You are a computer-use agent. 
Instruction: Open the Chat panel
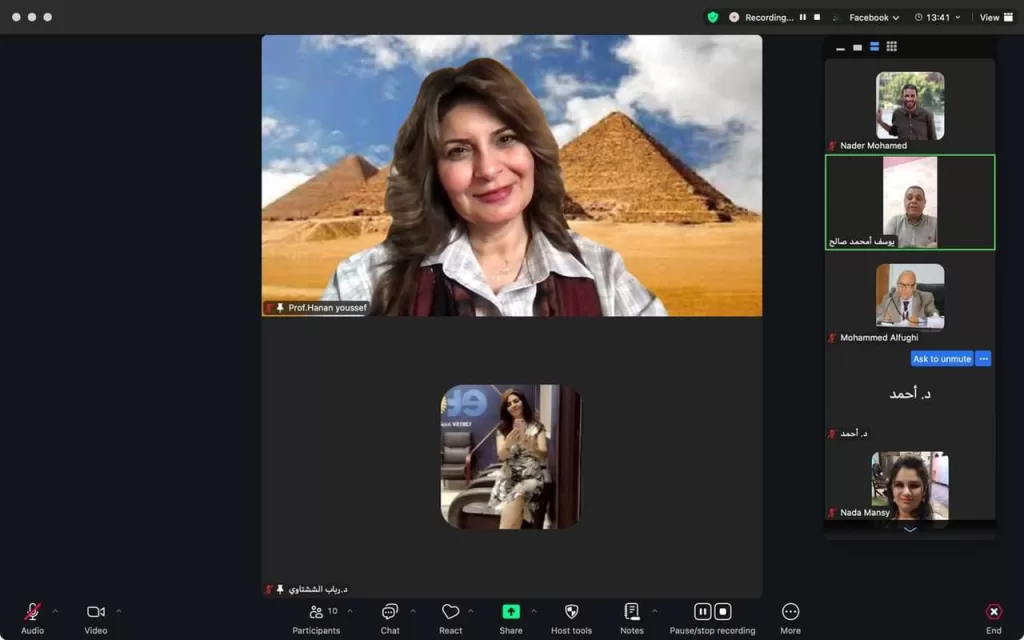pyautogui.click(x=390, y=612)
